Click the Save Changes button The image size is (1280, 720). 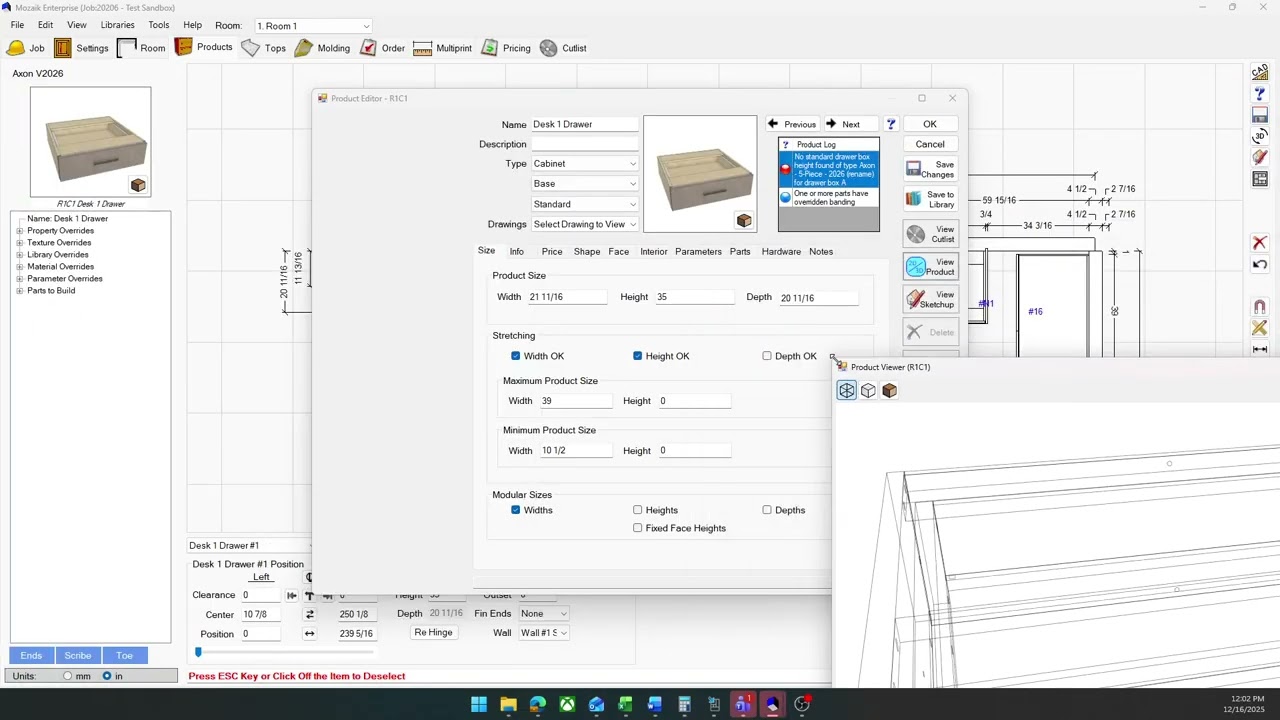tap(931, 170)
